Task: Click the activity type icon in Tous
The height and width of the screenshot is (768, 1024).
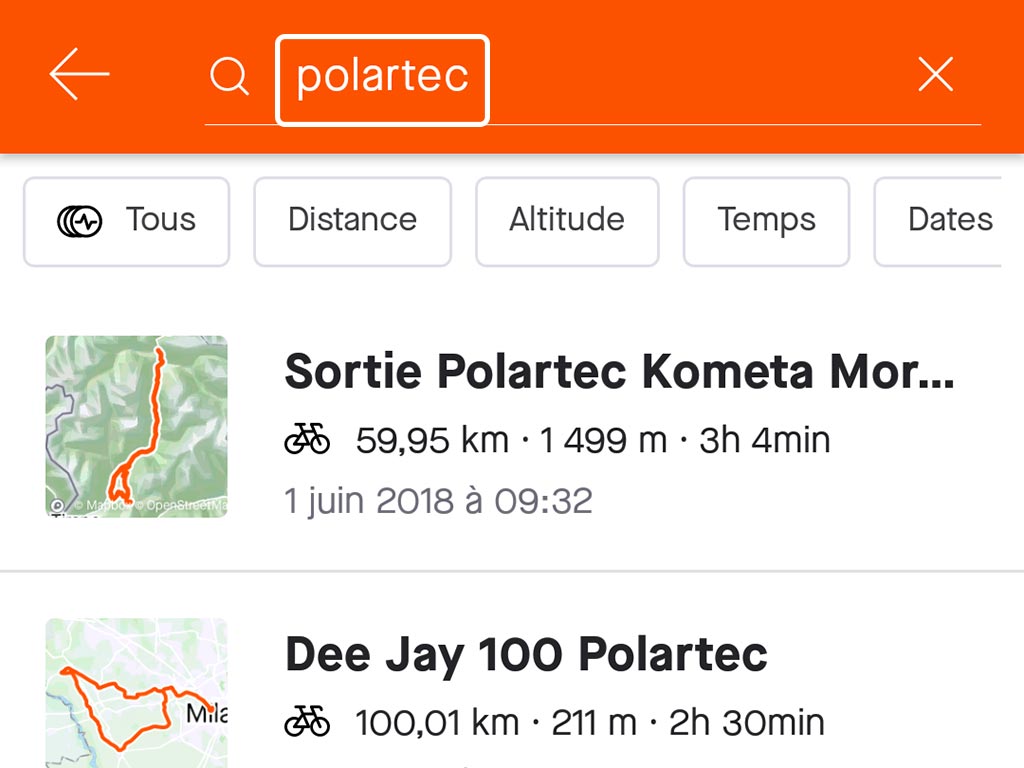Action: (80, 221)
